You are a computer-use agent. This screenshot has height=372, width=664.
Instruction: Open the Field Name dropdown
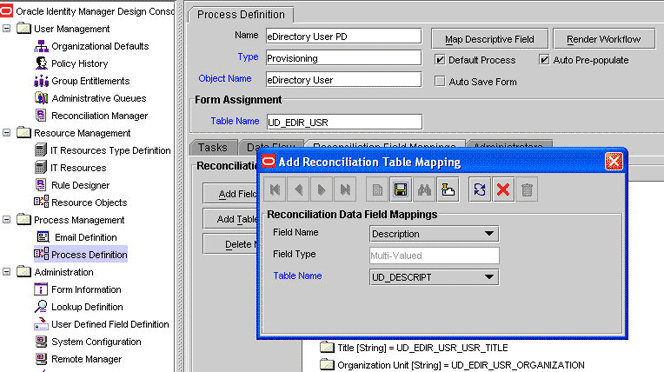coord(434,234)
